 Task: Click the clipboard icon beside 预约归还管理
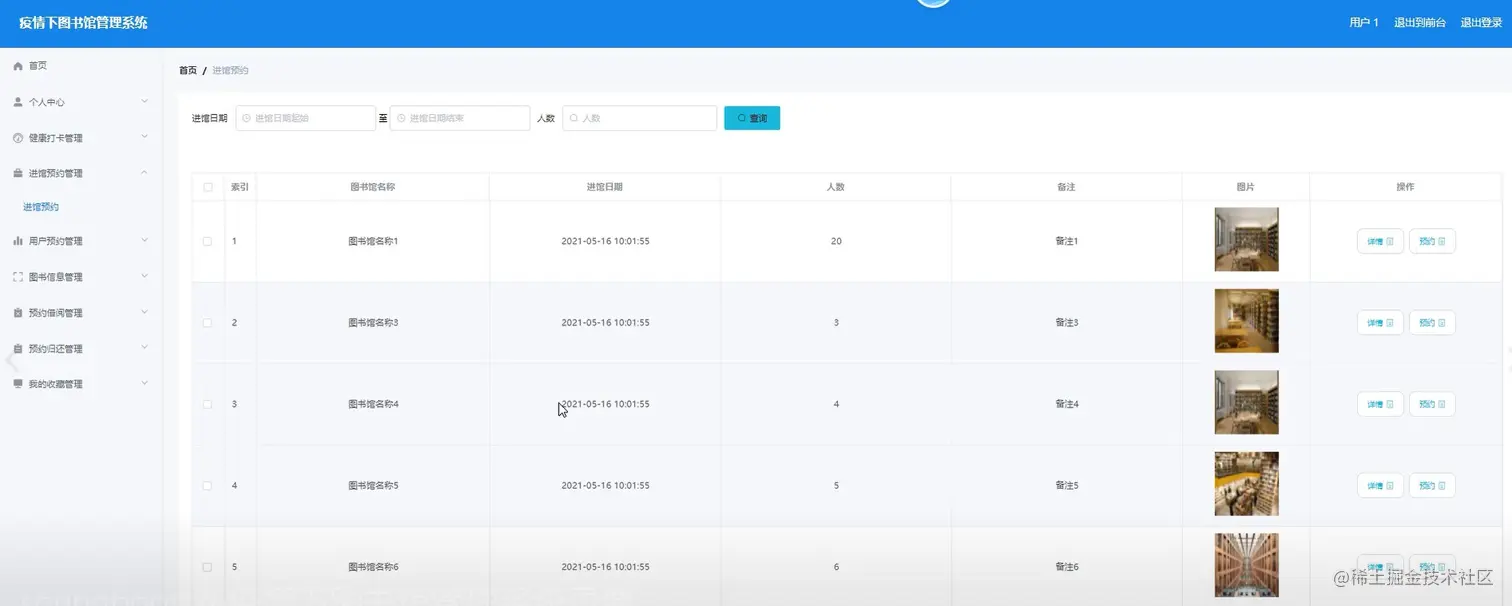pos(18,349)
